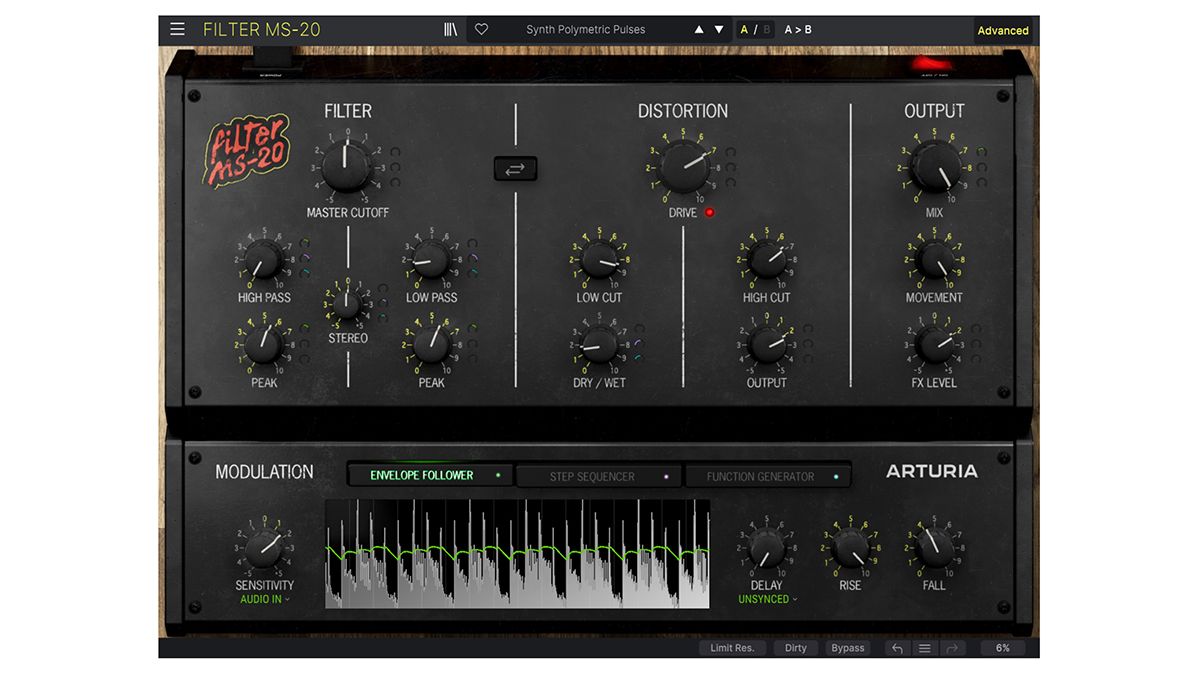Screen dimensions: 1200x675
Task: Click the Fall knob
Action: click(934, 548)
